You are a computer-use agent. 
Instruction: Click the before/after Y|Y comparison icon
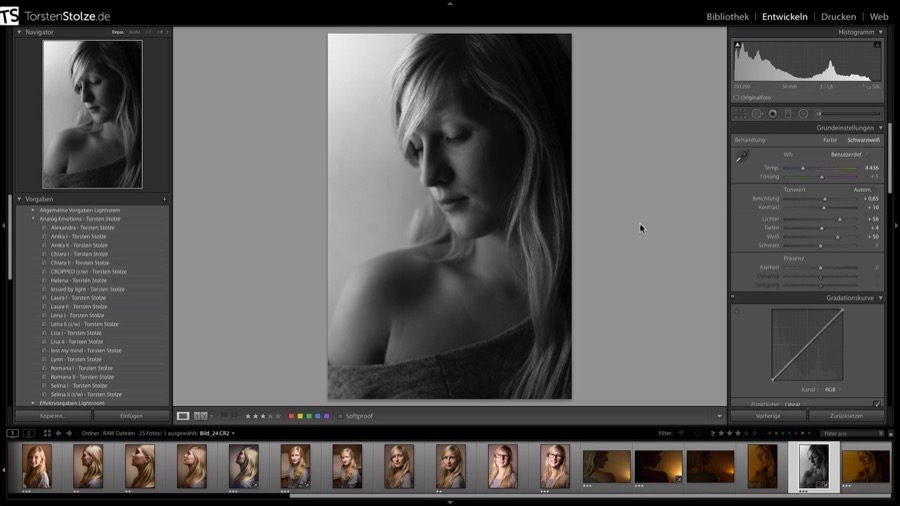tap(201, 416)
